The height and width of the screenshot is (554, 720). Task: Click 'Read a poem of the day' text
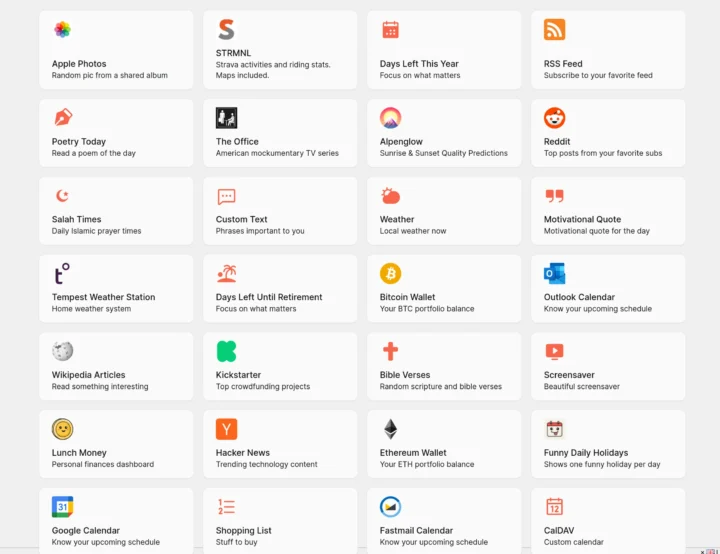(94, 153)
